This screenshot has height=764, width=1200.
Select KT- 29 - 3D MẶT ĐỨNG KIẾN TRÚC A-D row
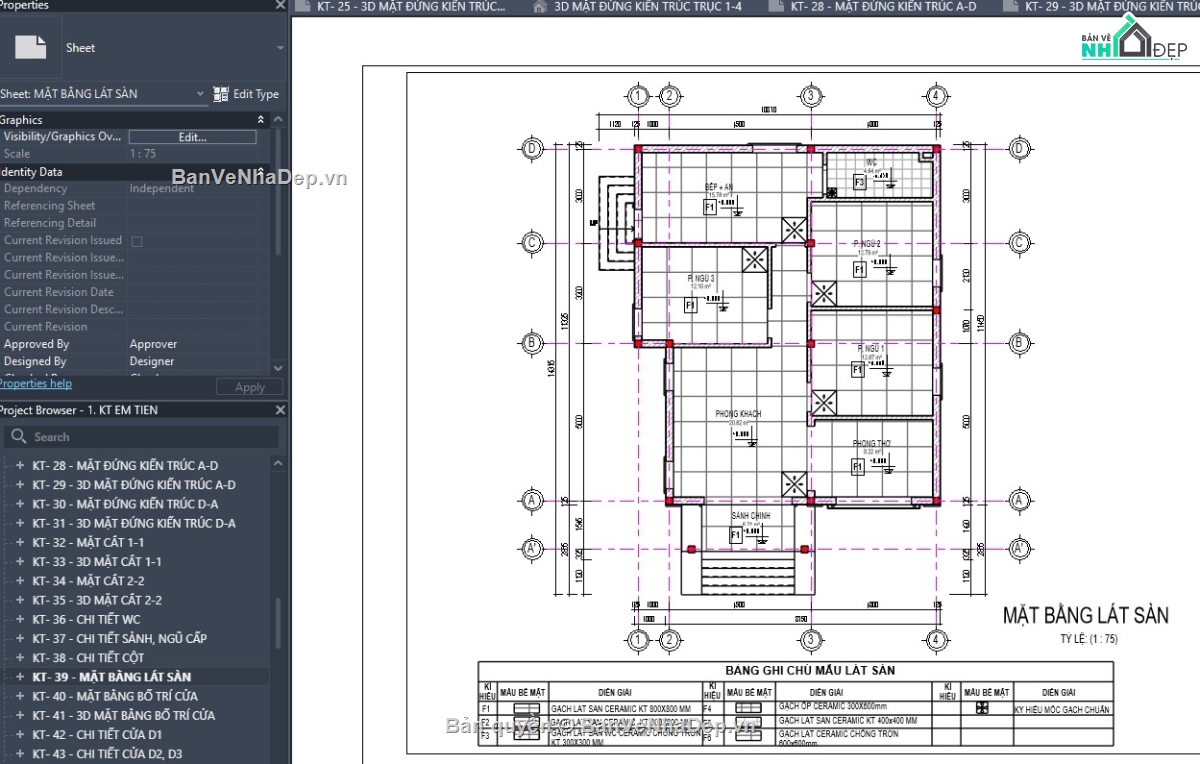[134, 485]
